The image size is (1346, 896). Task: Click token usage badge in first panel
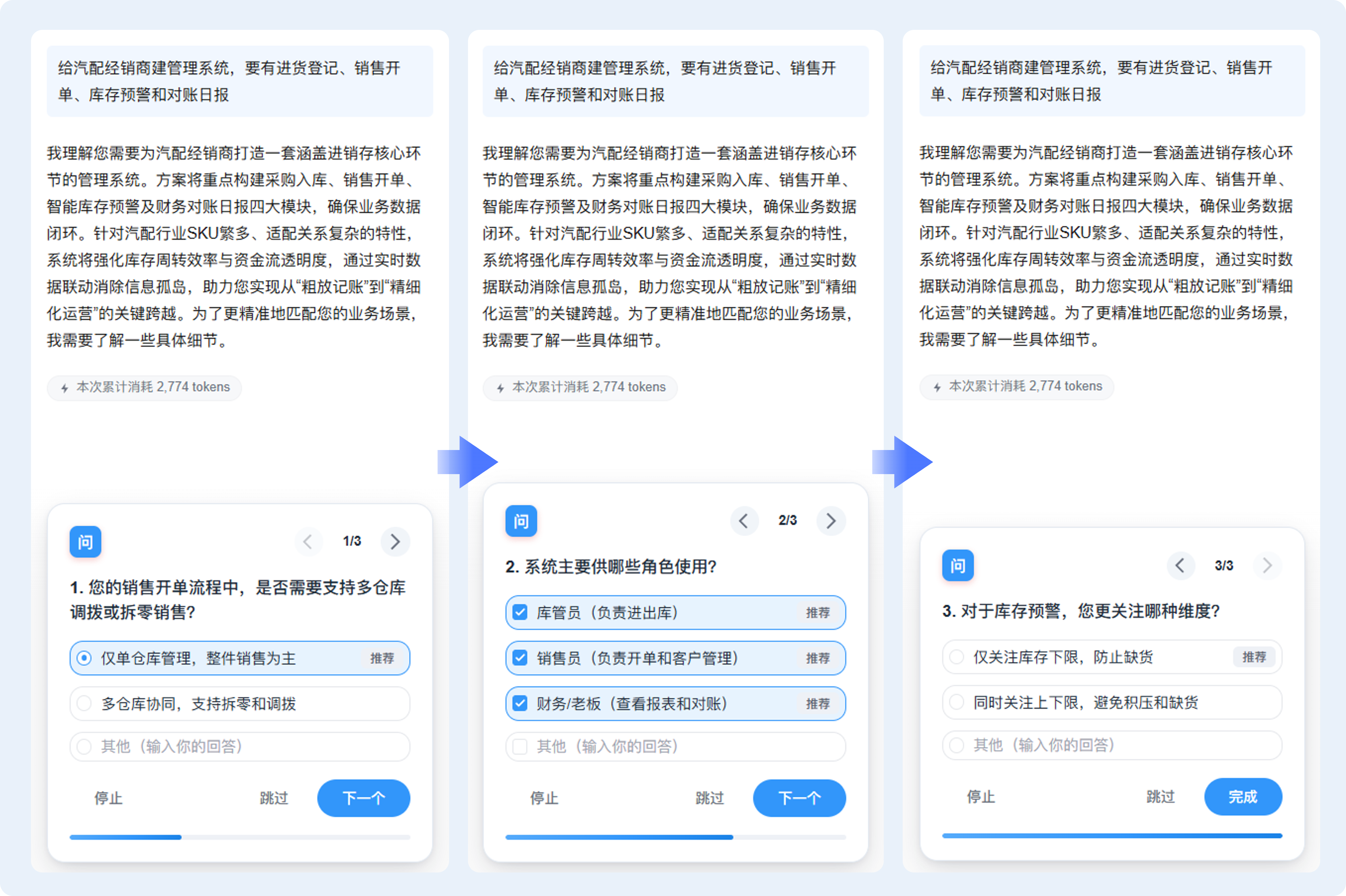pos(144,387)
